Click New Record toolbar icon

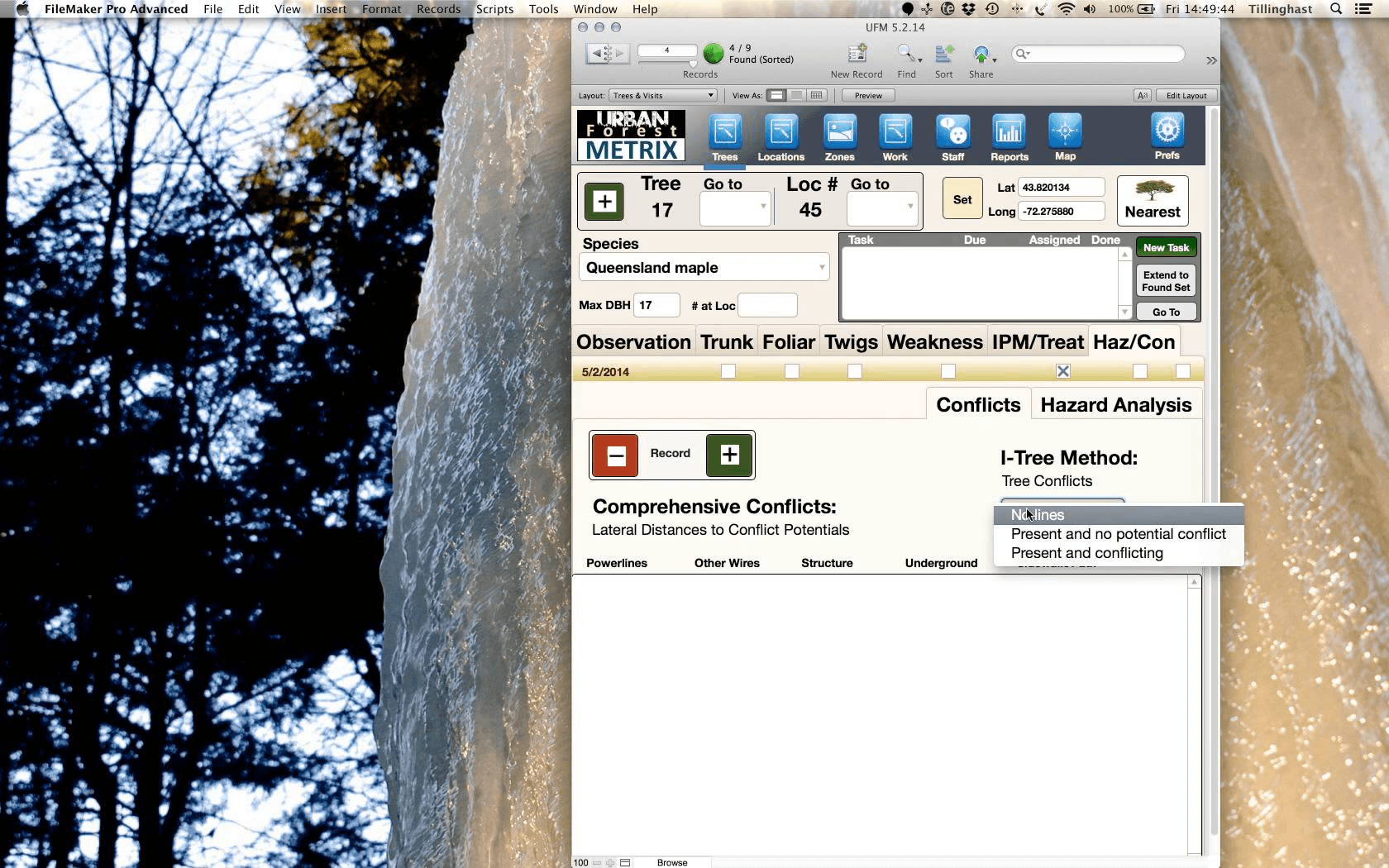click(857, 55)
